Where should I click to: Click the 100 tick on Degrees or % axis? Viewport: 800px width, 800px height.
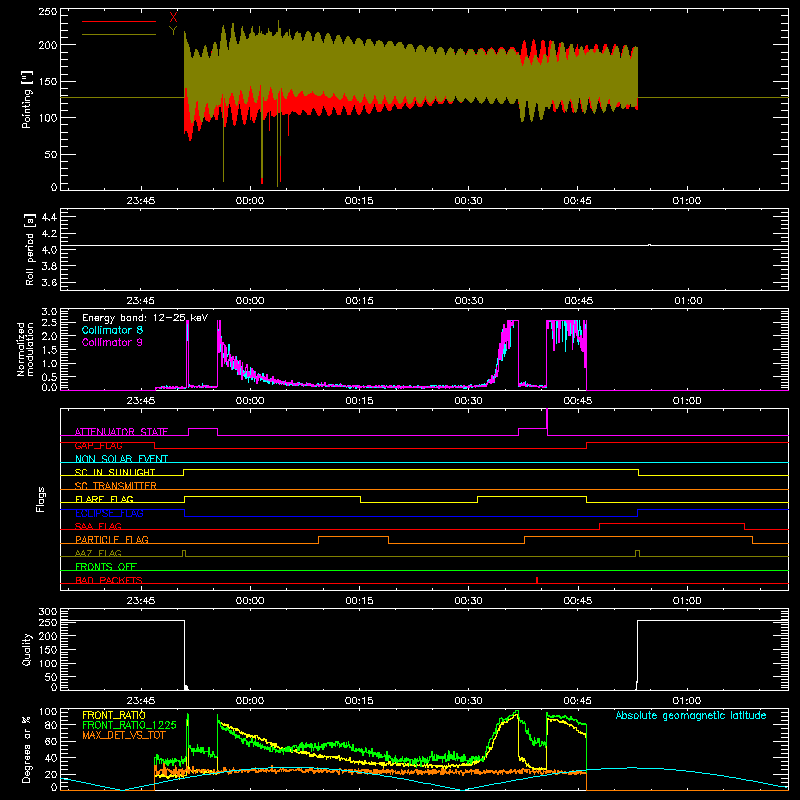(48, 712)
